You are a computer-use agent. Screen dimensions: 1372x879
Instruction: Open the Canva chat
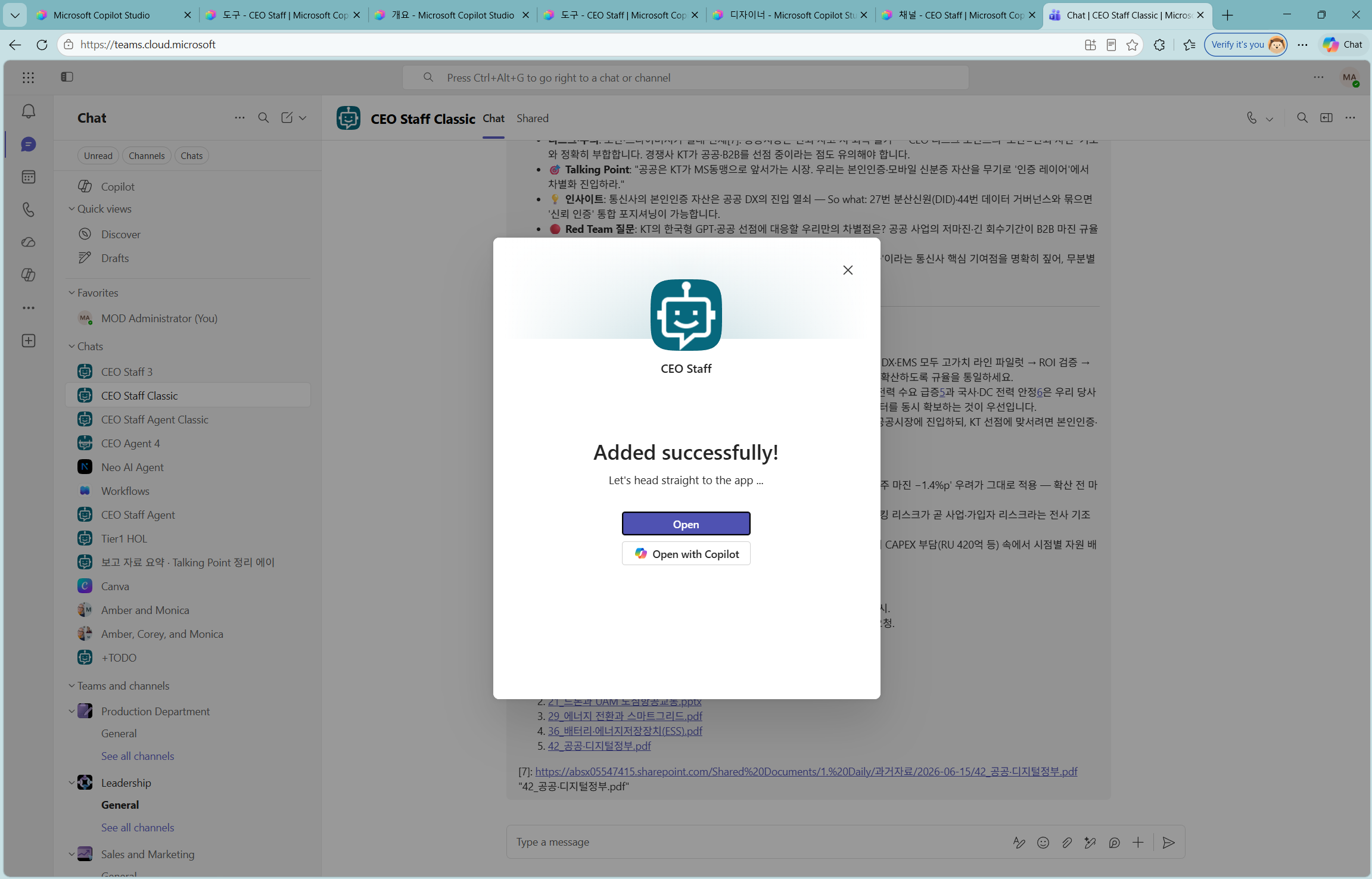tap(188, 586)
